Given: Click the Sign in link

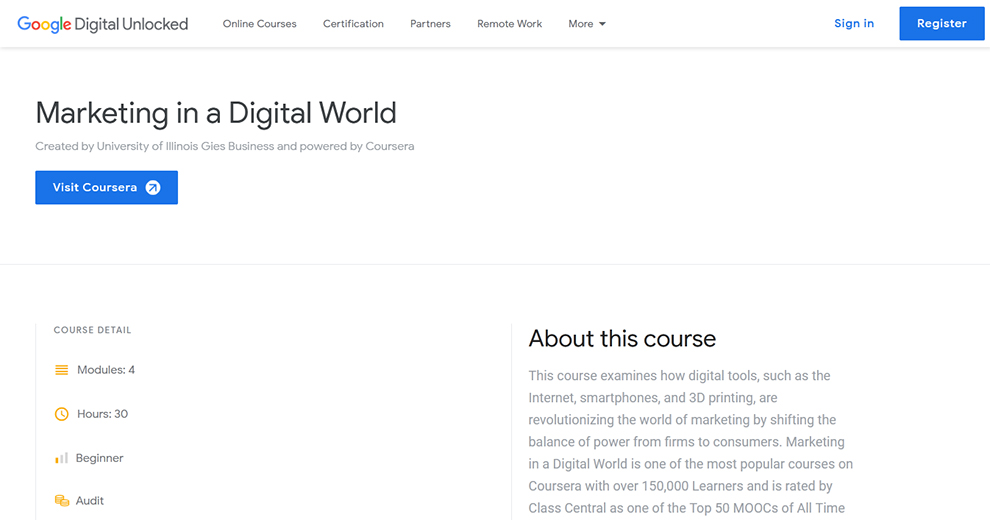Looking at the screenshot, I should [854, 23].
